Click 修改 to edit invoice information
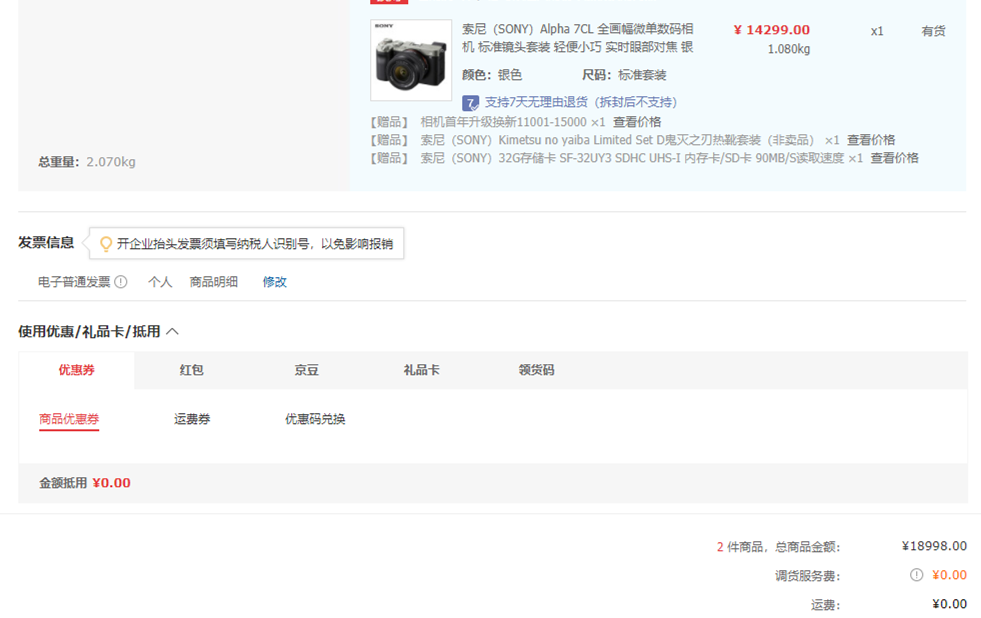The width and height of the screenshot is (981, 618). (x=275, y=282)
